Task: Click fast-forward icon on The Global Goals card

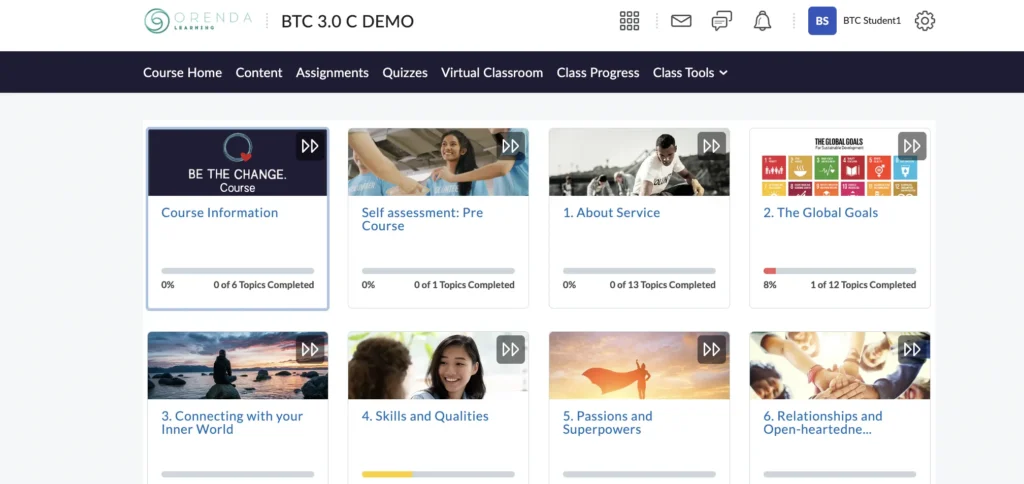Action: tap(912, 146)
